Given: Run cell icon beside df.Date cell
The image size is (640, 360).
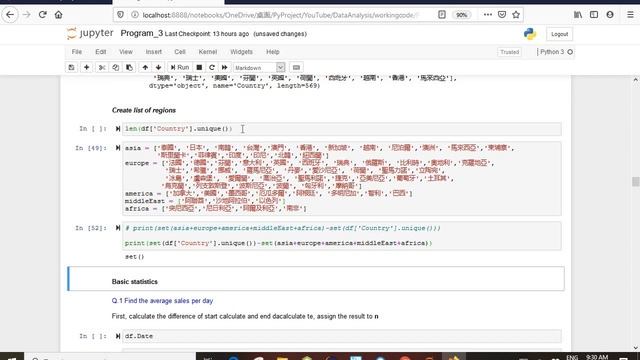Looking at the screenshot, I should pos(118,336).
